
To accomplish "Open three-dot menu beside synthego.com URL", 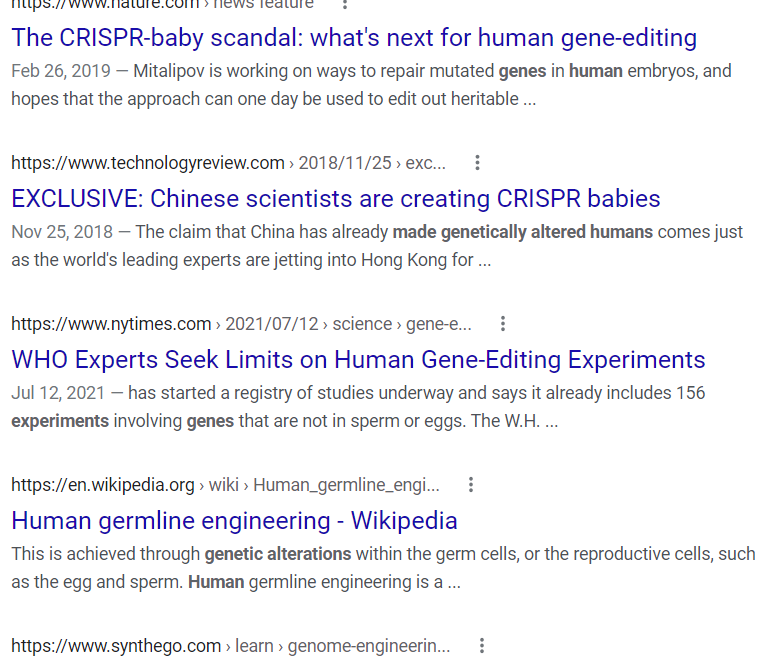I will click(481, 646).
